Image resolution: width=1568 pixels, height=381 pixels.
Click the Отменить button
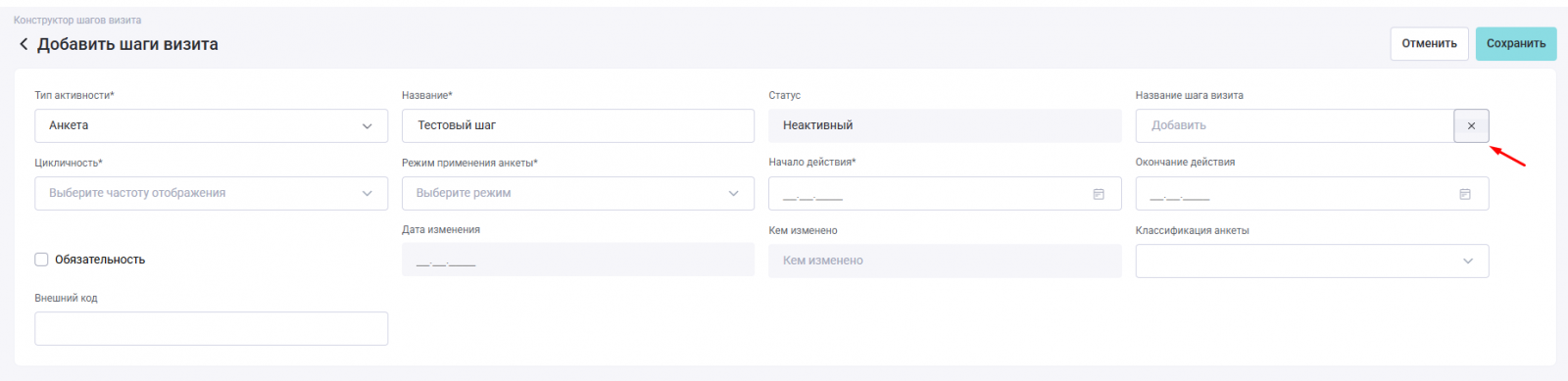point(1429,44)
